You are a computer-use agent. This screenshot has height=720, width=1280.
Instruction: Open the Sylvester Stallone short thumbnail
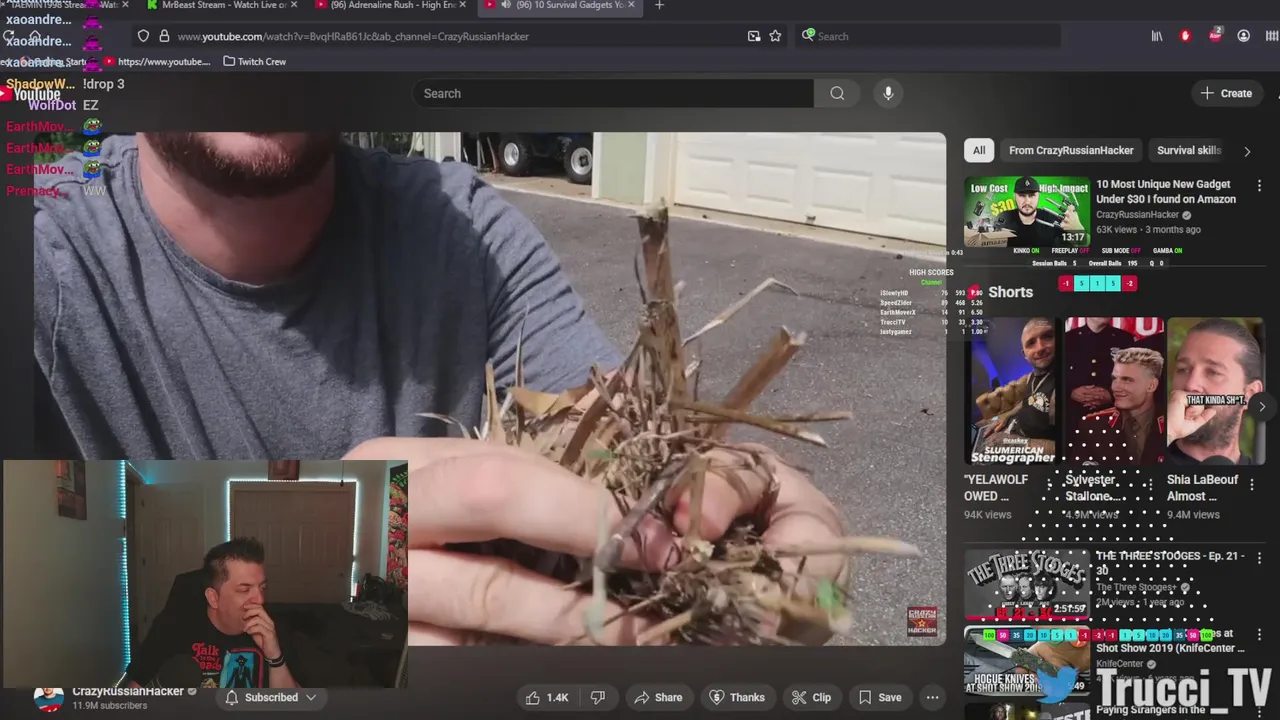click(1114, 391)
